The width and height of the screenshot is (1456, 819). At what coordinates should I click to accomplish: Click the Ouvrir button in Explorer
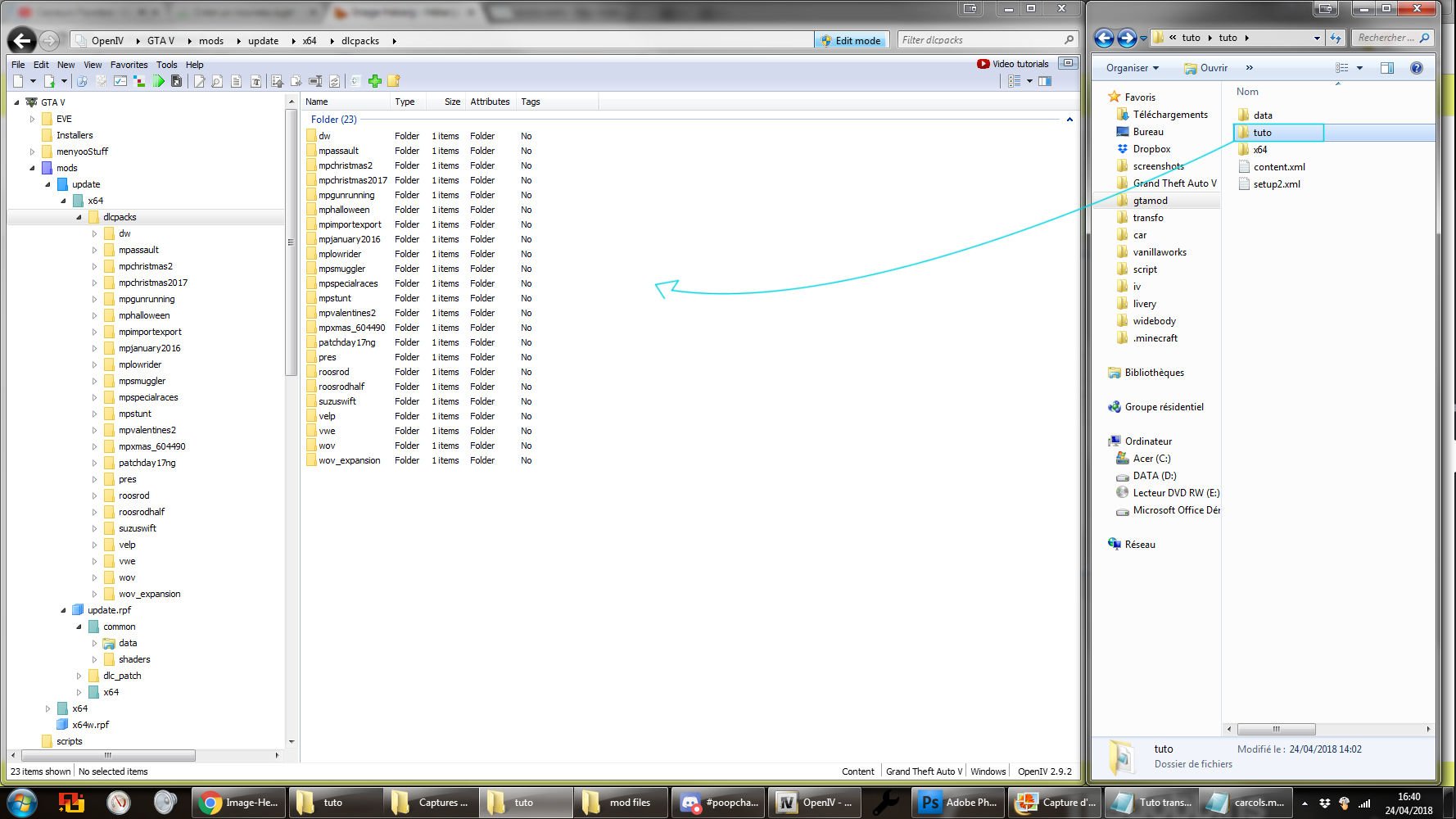[x=1205, y=68]
